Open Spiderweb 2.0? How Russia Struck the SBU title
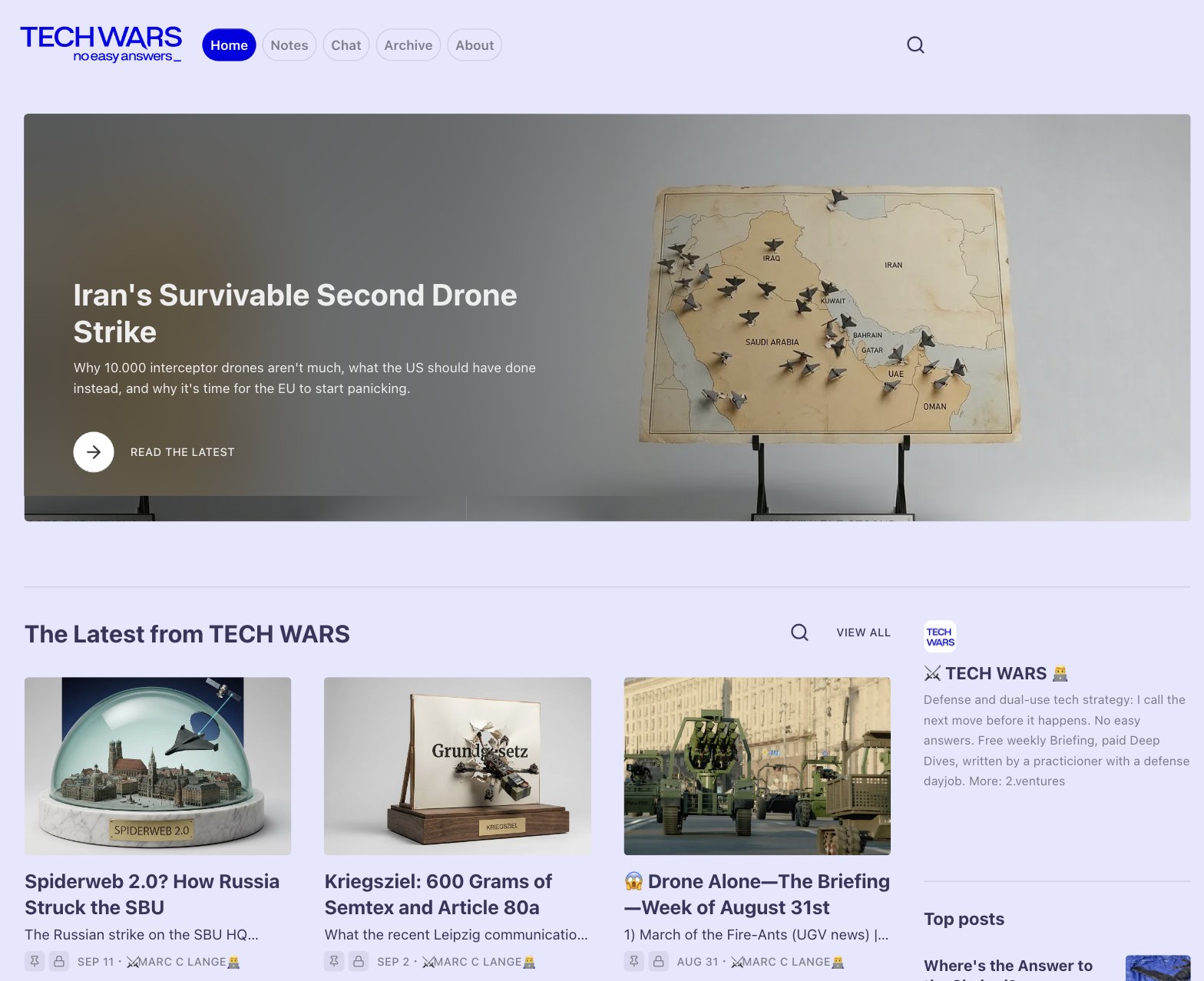The height and width of the screenshot is (981, 1204). click(152, 894)
